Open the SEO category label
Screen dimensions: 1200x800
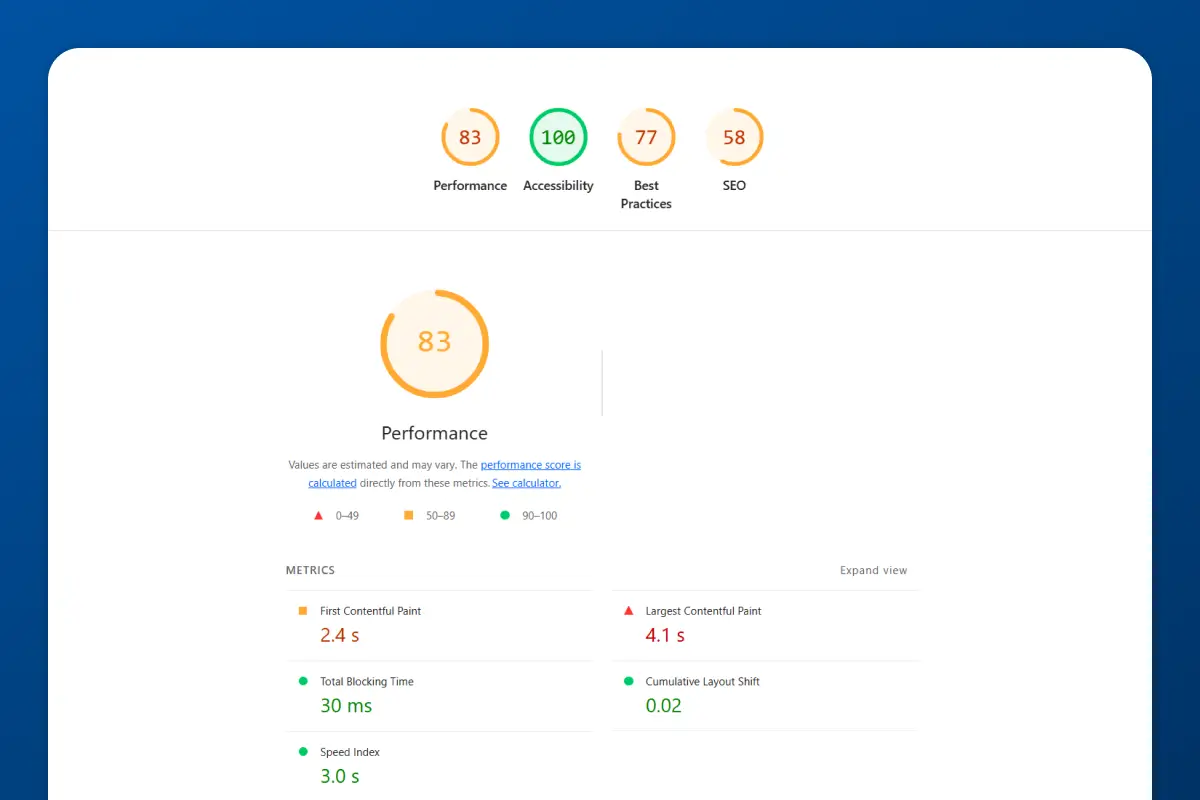[734, 185]
